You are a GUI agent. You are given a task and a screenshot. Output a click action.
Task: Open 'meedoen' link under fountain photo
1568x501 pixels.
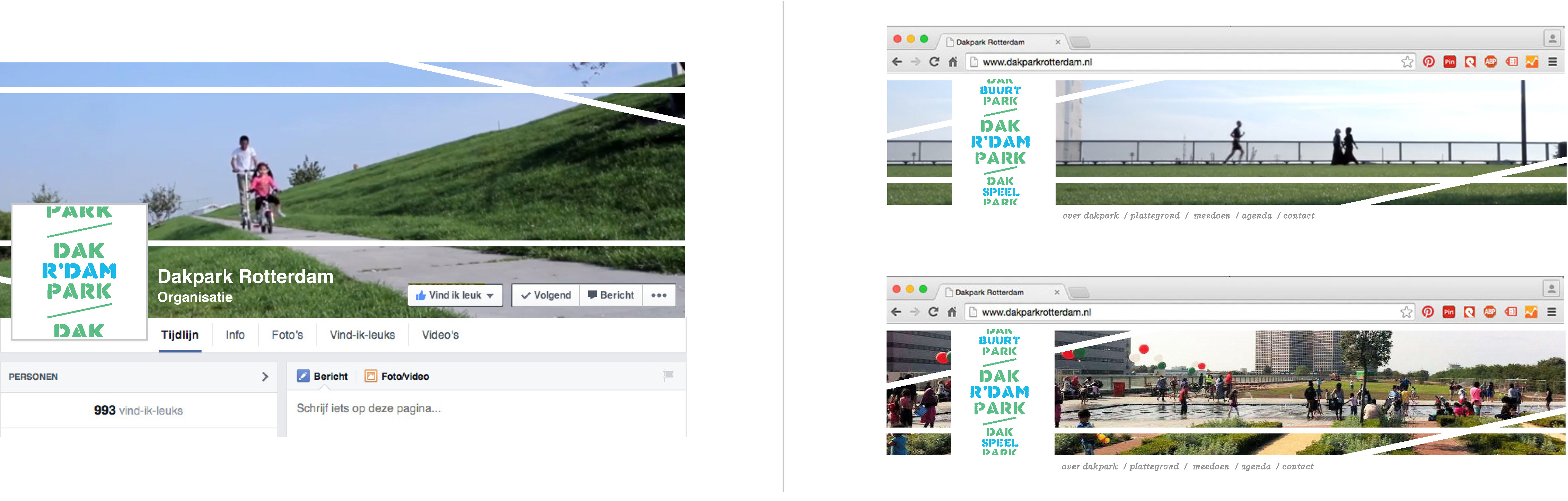1211,466
